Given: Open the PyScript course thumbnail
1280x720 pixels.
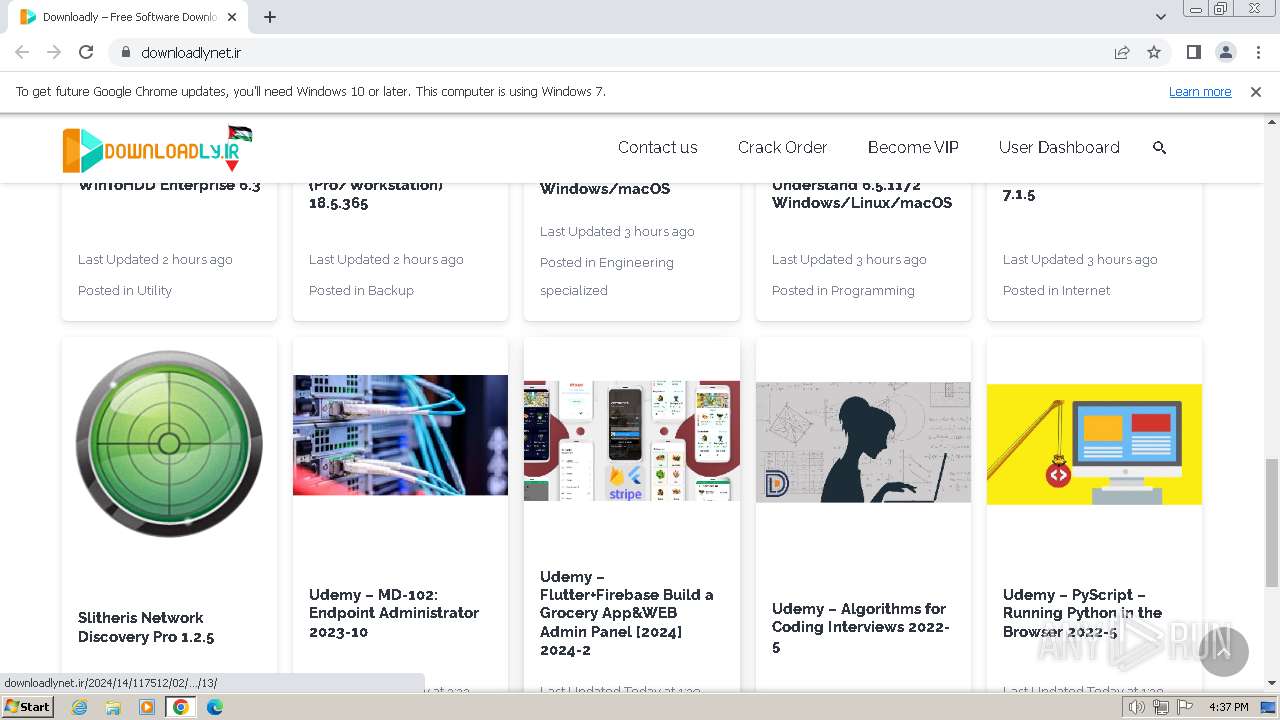Looking at the screenshot, I should [1094, 444].
